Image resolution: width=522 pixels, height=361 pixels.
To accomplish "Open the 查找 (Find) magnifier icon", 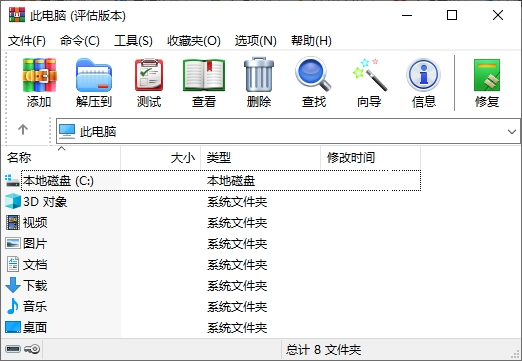I will pos(313,74).
